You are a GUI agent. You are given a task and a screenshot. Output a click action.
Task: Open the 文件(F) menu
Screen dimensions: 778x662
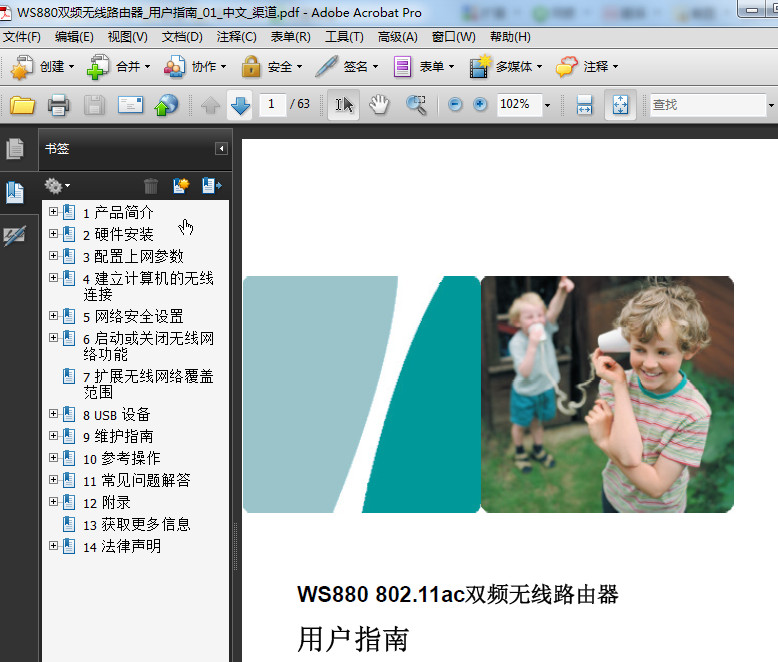[22, 37]
